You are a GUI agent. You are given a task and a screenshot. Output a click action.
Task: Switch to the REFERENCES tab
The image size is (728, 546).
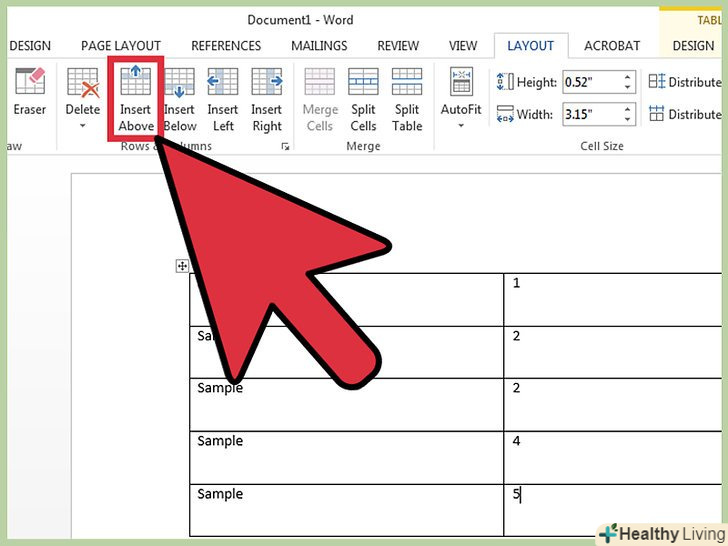coord(226,46)
